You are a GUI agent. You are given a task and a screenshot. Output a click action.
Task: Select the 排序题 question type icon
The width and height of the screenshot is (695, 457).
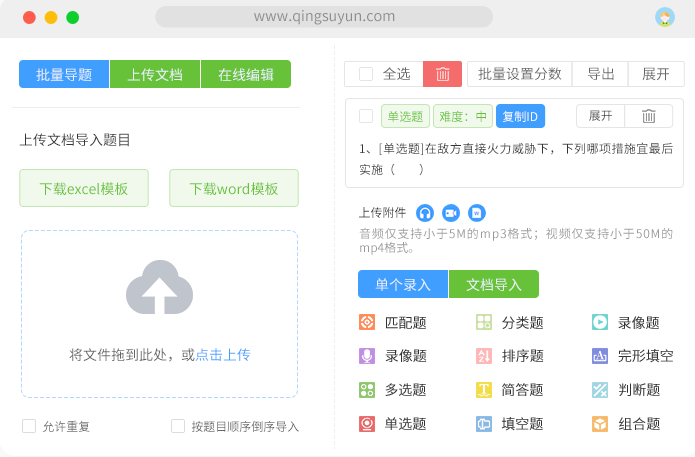point(483,356)
